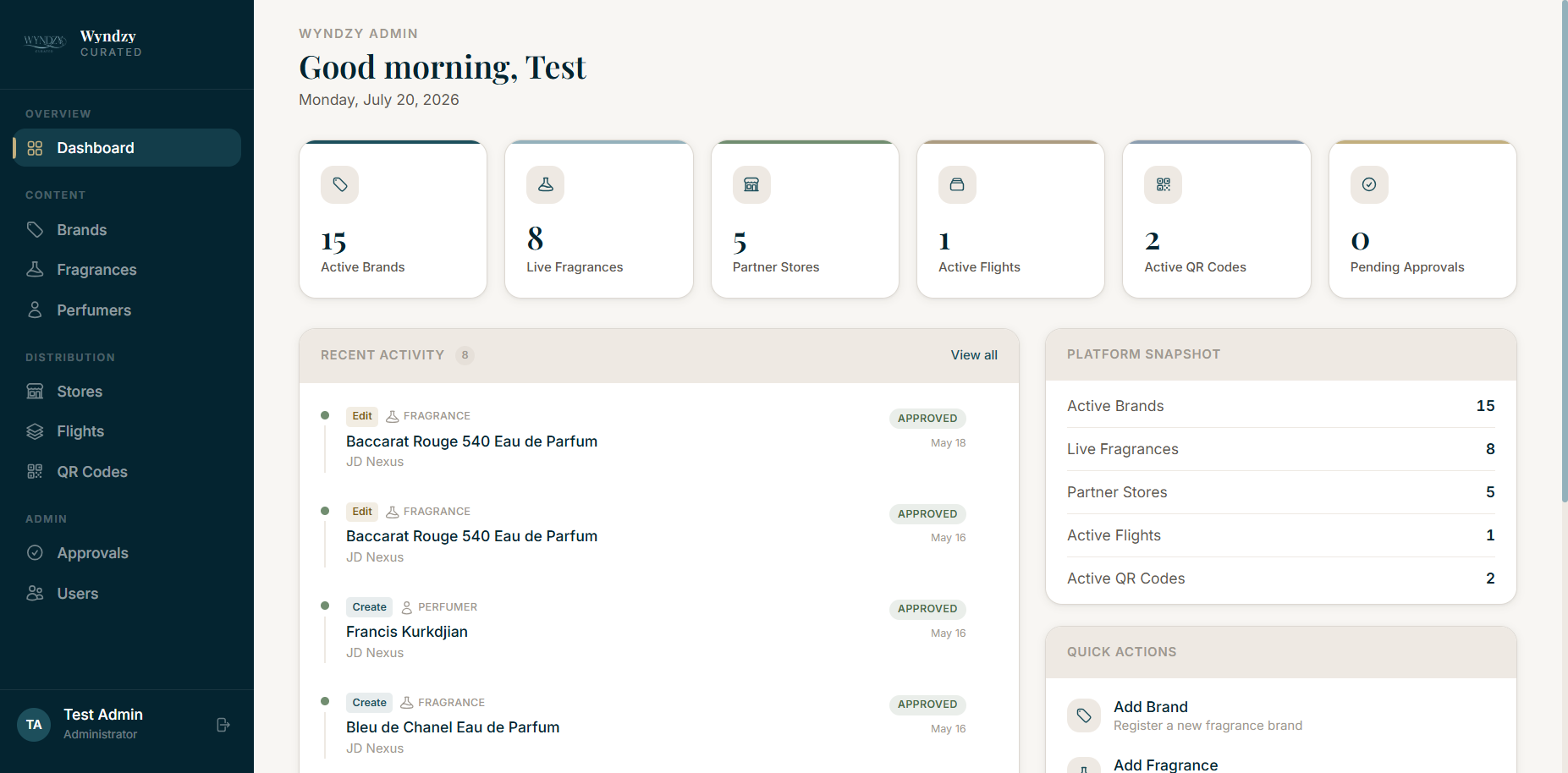The height and width of the screenshot is (773, 1568).
Task: Click the person icon beside PERFUMER label
Action: point(407,607)
